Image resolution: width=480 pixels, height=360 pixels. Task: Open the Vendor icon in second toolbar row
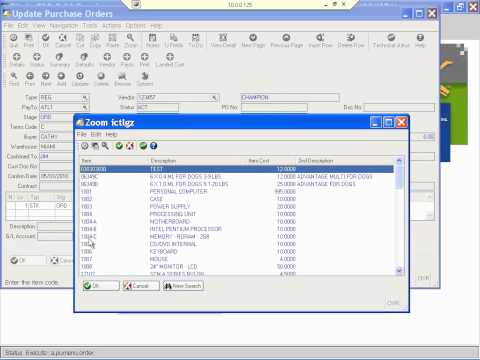(107, 57)
